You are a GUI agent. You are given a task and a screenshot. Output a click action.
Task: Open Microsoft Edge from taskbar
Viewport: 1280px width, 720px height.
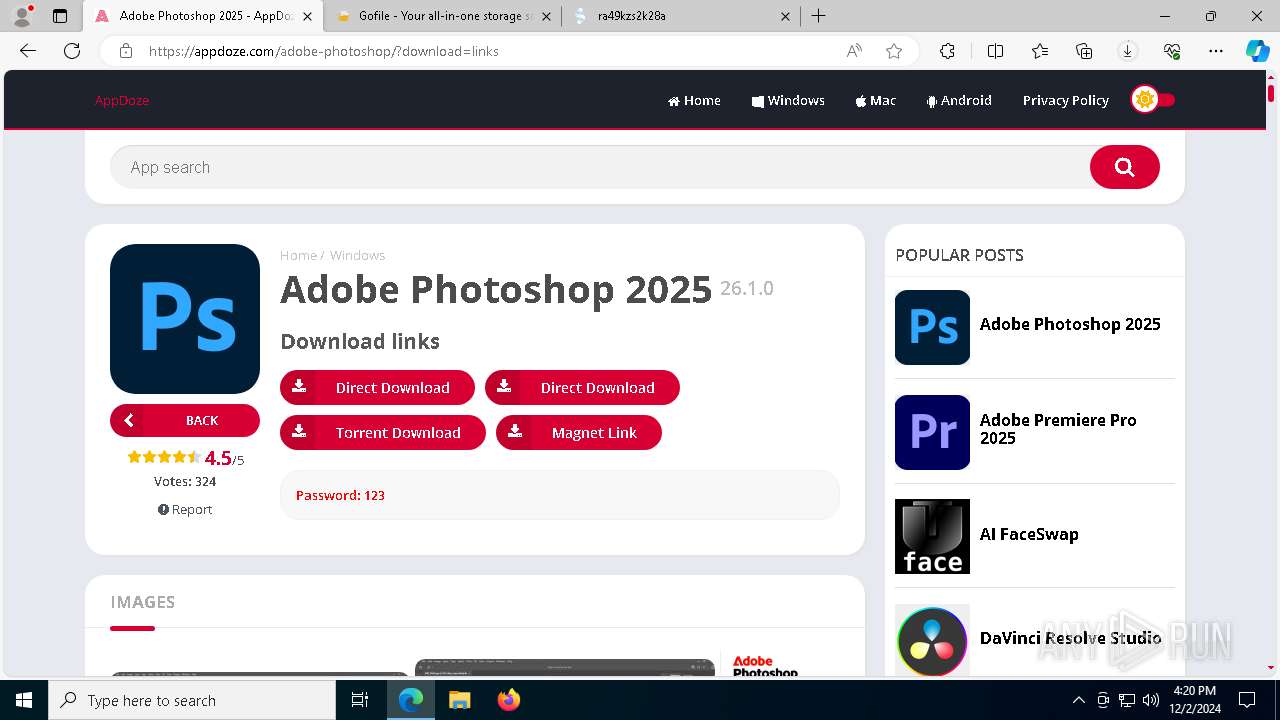[411, 700]
